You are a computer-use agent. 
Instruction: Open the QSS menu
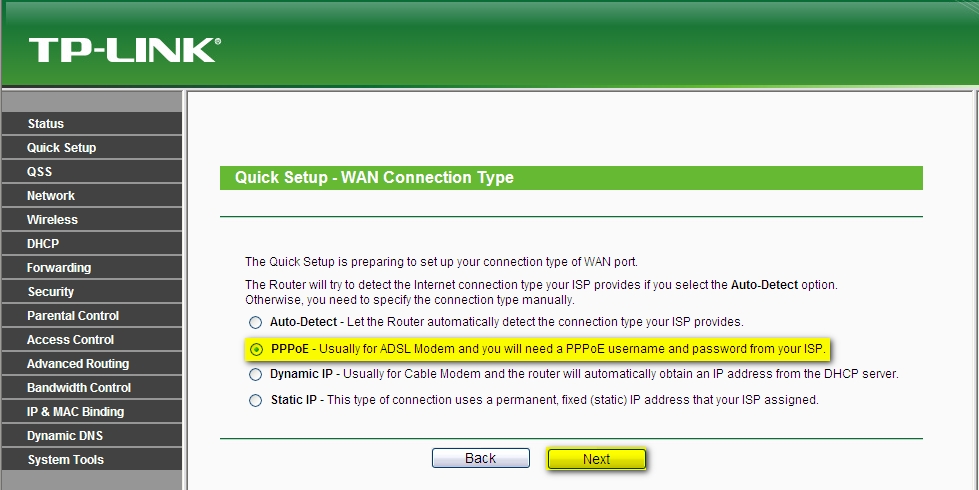[92, 172]
